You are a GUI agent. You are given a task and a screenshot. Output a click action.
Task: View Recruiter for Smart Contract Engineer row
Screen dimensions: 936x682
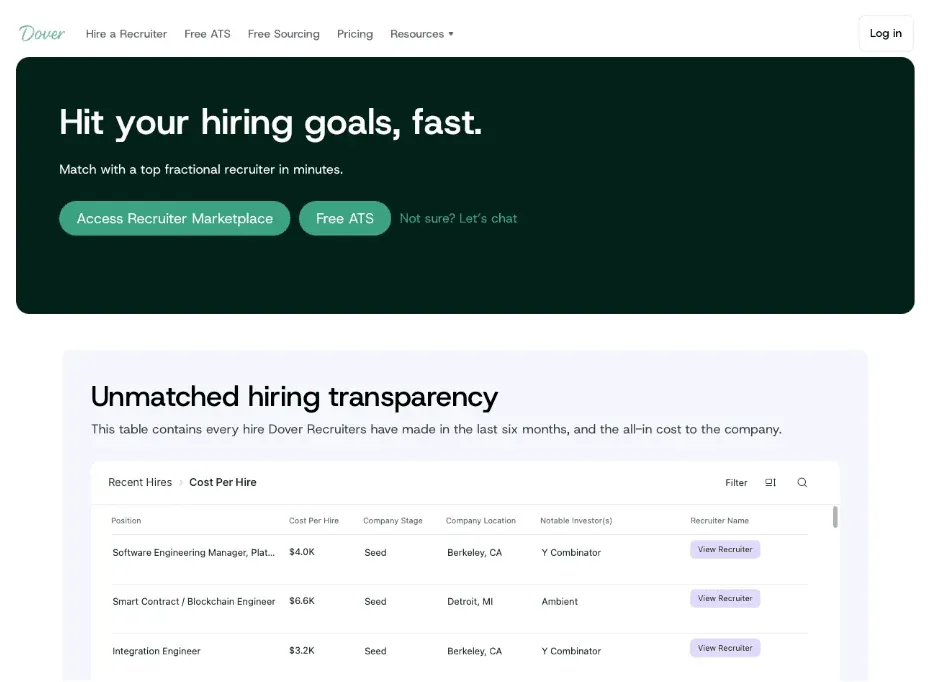pos(725,598)
